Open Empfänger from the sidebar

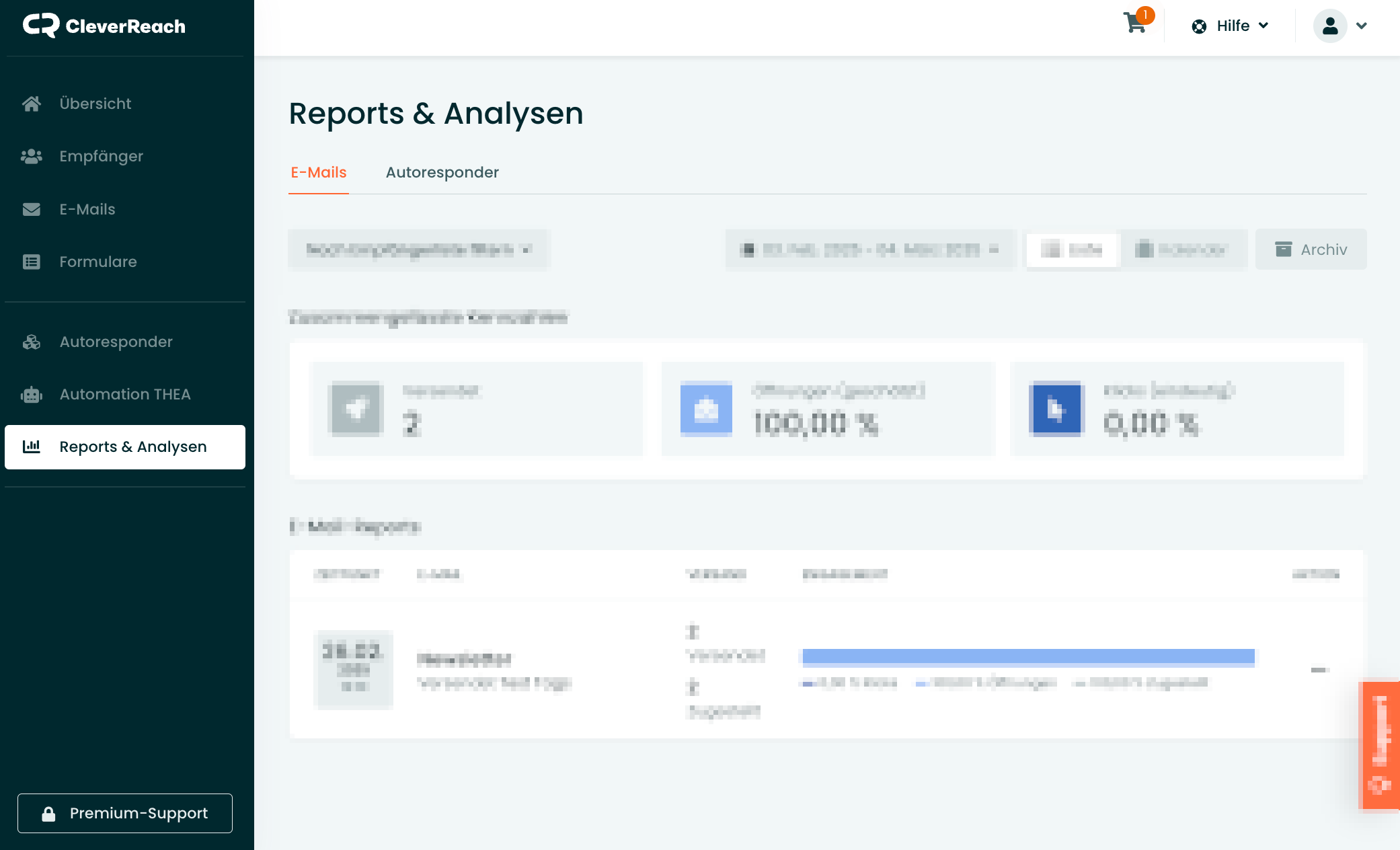[101, 156]
